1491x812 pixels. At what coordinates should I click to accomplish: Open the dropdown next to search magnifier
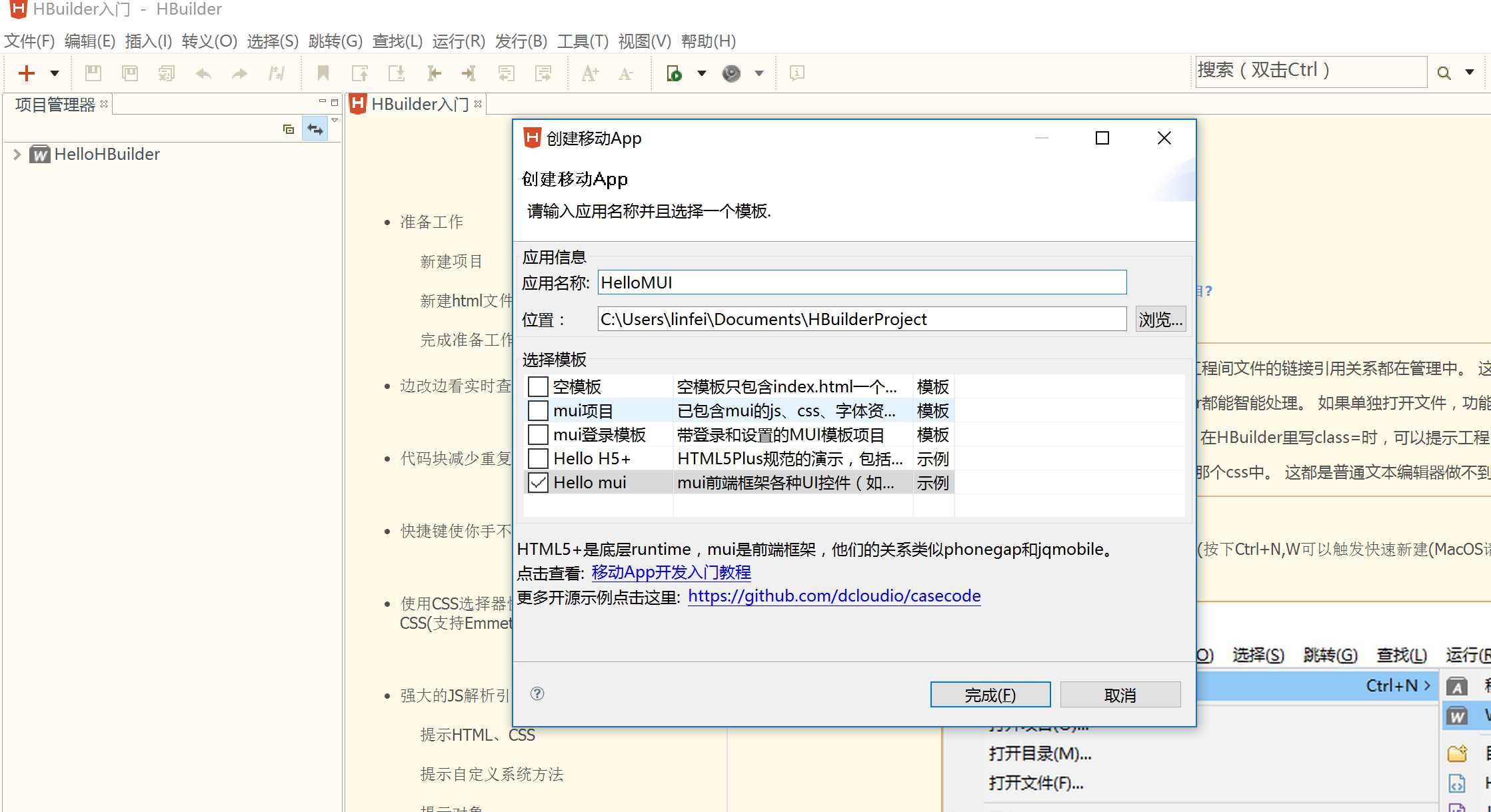pos(1470,72)
